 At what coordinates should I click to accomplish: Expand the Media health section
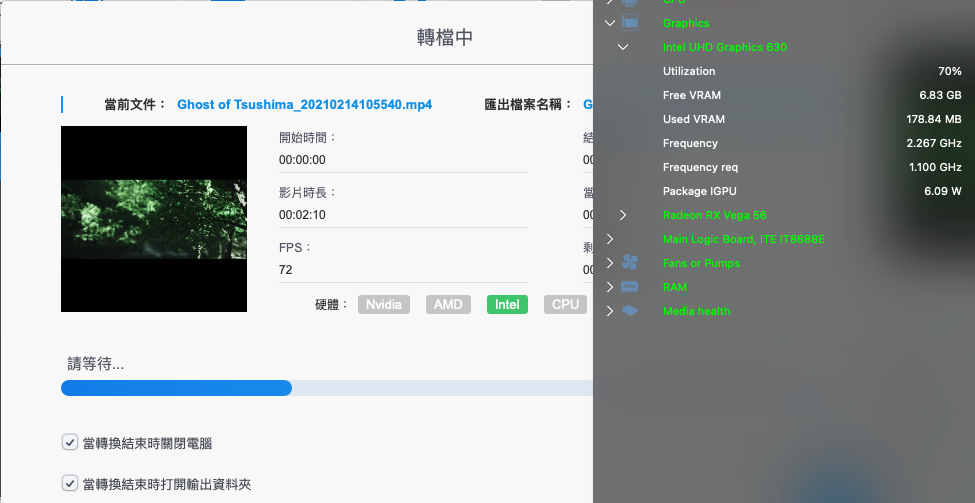pos(610,311)
